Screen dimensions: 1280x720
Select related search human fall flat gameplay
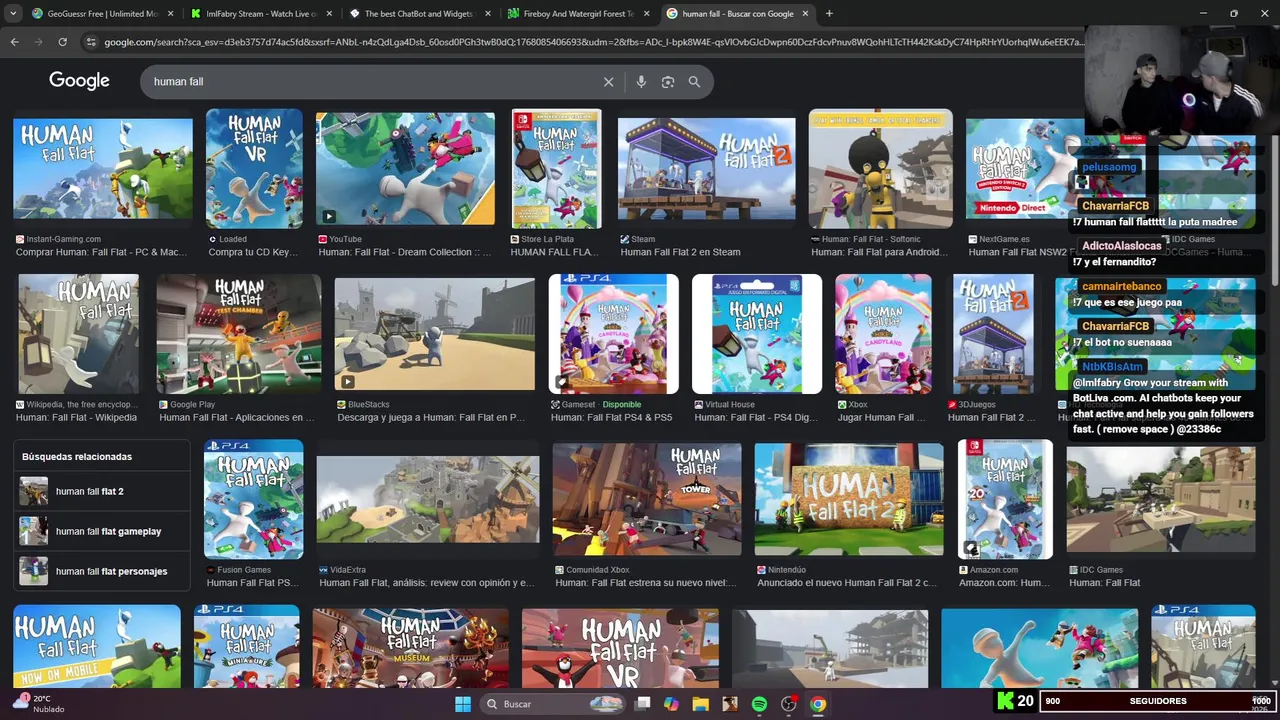coord(102,531)
